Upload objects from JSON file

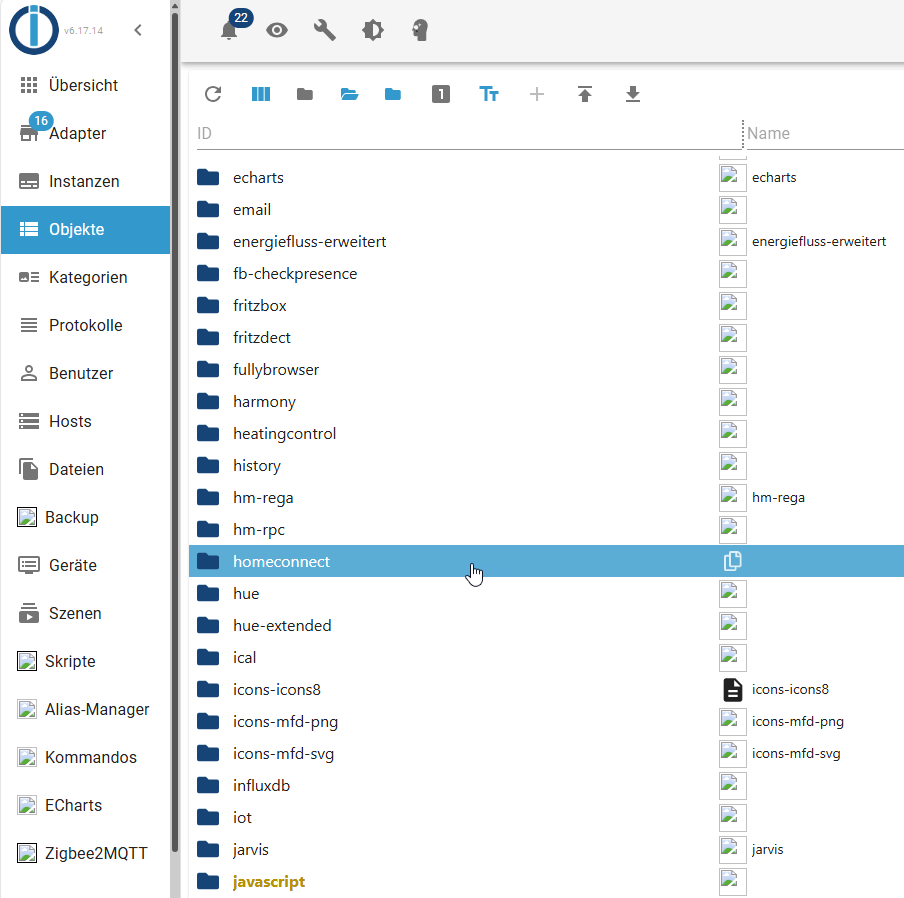[585, 94]
